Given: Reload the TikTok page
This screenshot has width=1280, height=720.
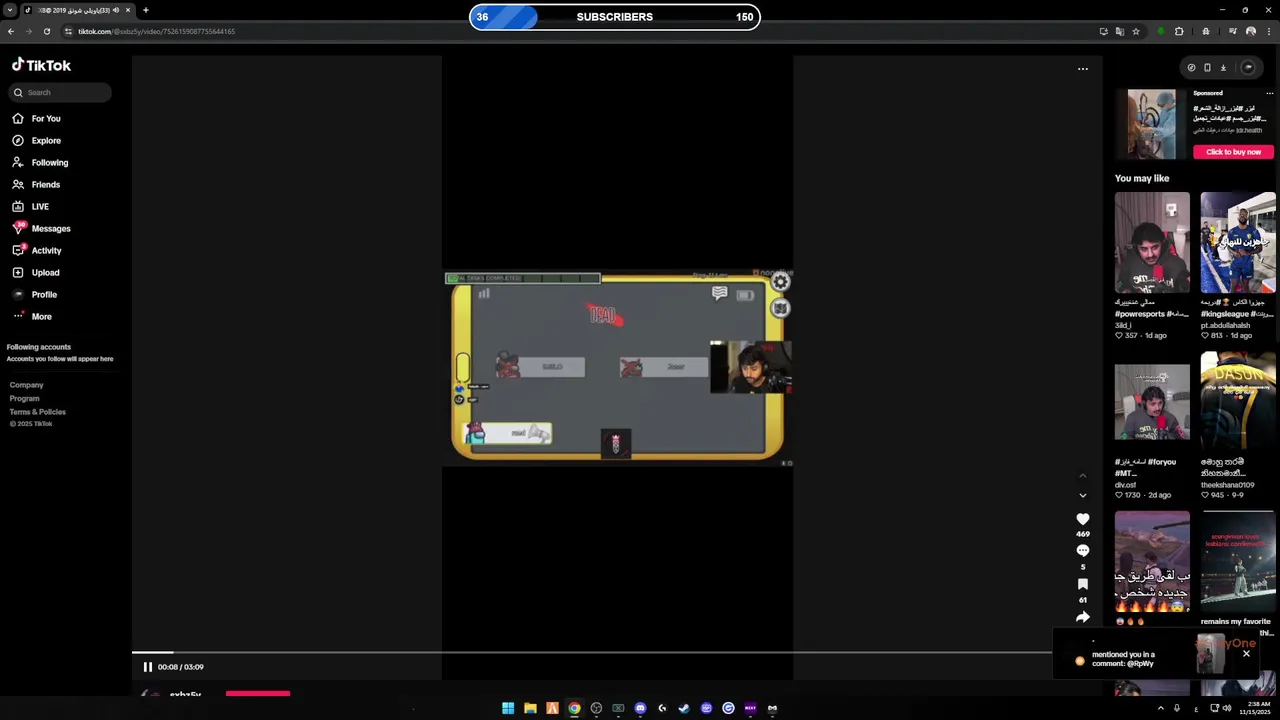Looking at the screenshot, I should [46, 31].
